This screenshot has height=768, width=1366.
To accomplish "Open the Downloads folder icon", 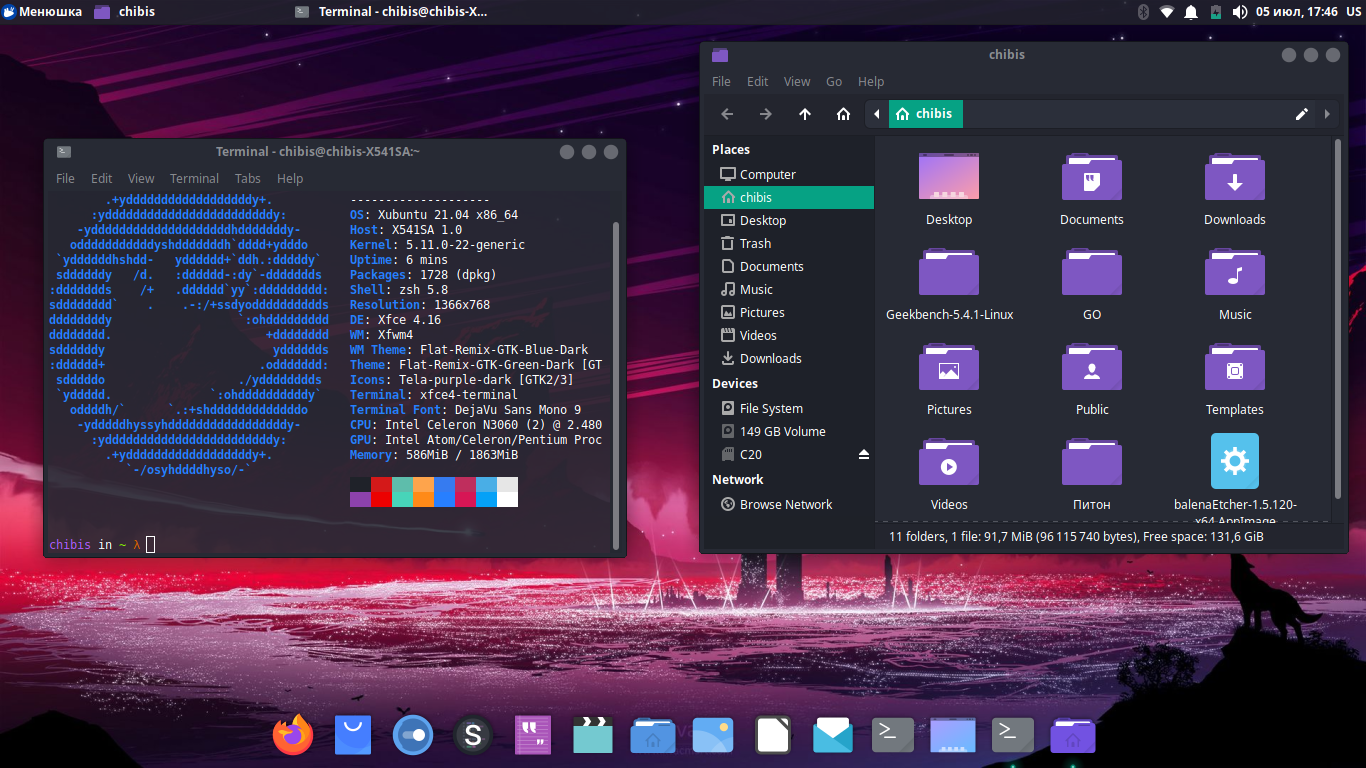I will click(1235, 178).
